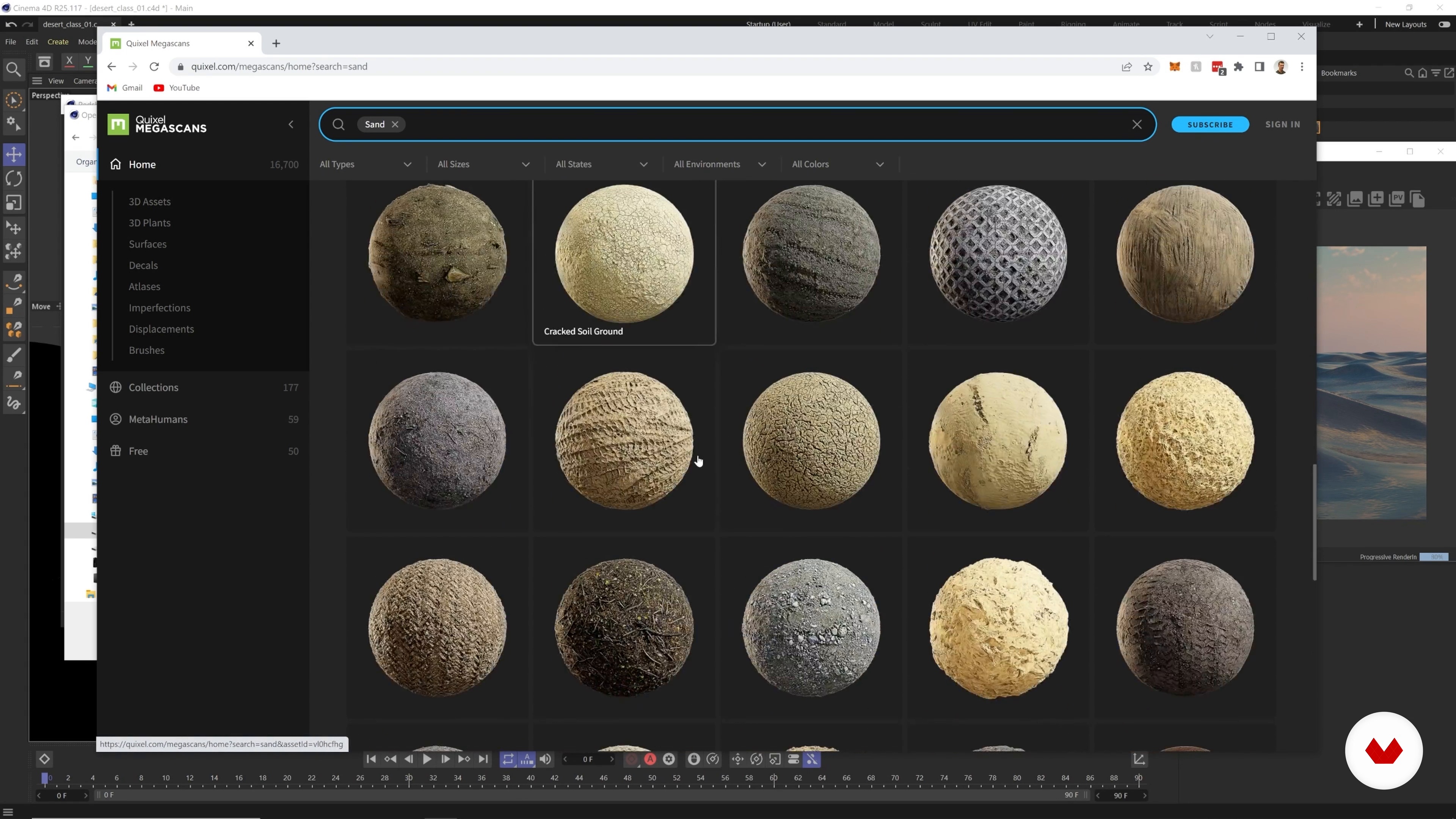
Task: Open the browser extensions puzzle icon
Action: (1238, 67)
